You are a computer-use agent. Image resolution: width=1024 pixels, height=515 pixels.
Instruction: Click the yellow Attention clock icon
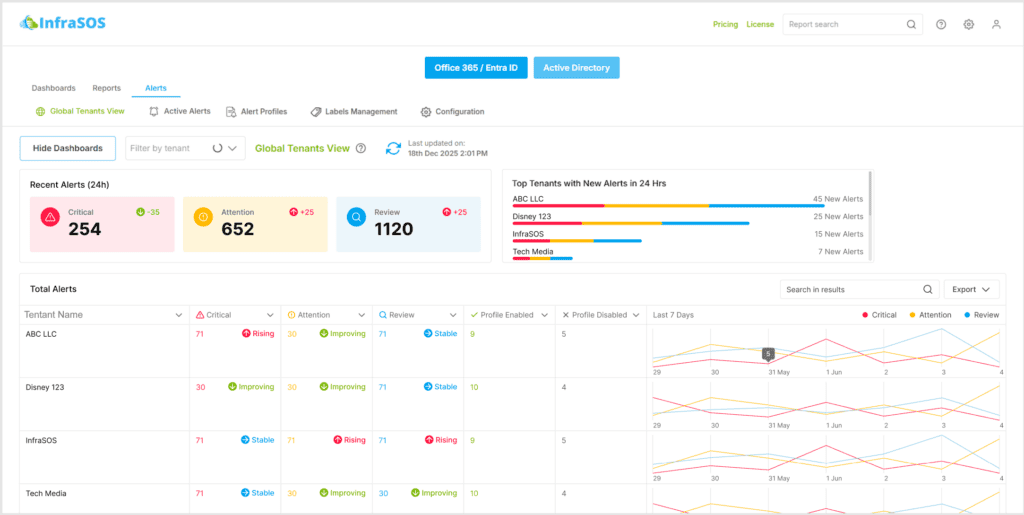click(203, 216)
